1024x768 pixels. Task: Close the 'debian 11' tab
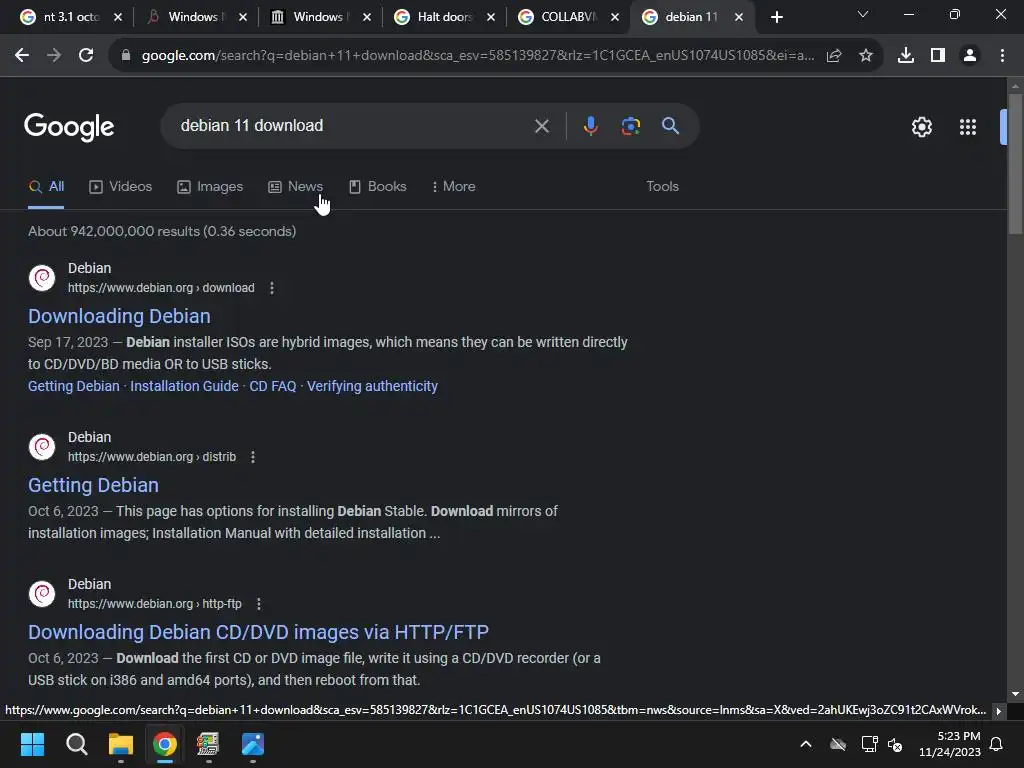(739, 17)
